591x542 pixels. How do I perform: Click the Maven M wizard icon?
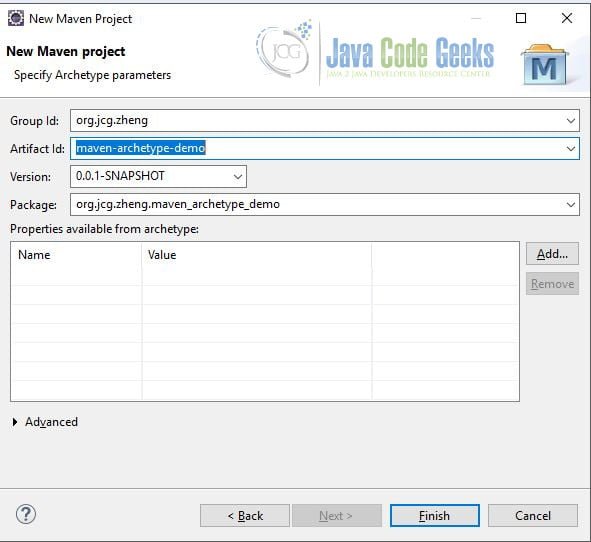point(544,64)
